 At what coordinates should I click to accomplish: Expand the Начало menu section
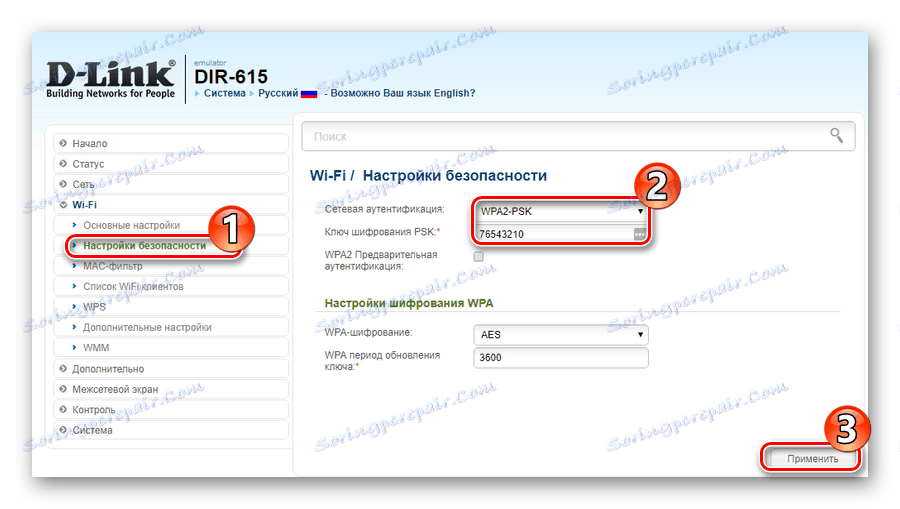point(170,143)
